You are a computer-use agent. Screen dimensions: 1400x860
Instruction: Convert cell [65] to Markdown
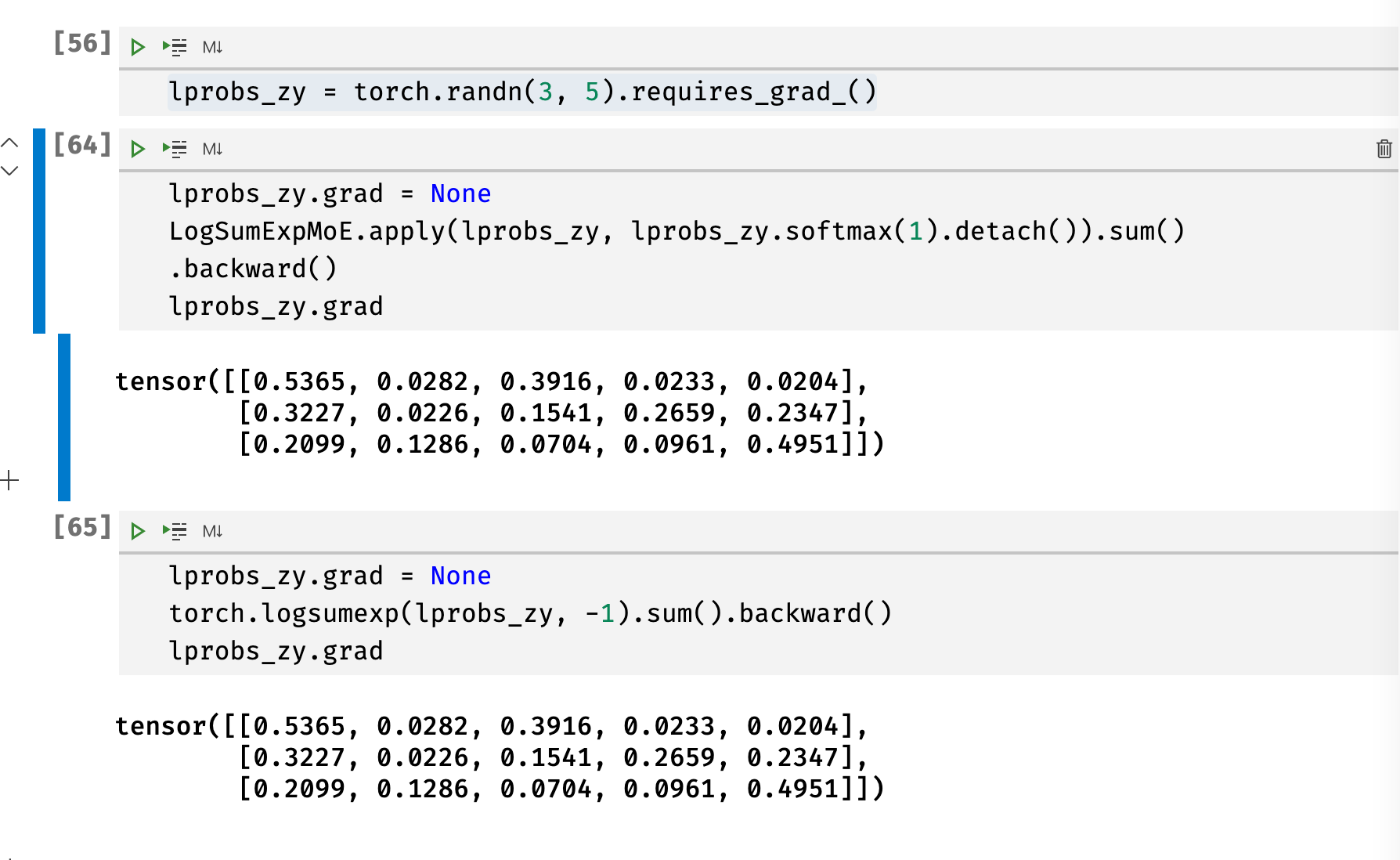tap(212, 530)
